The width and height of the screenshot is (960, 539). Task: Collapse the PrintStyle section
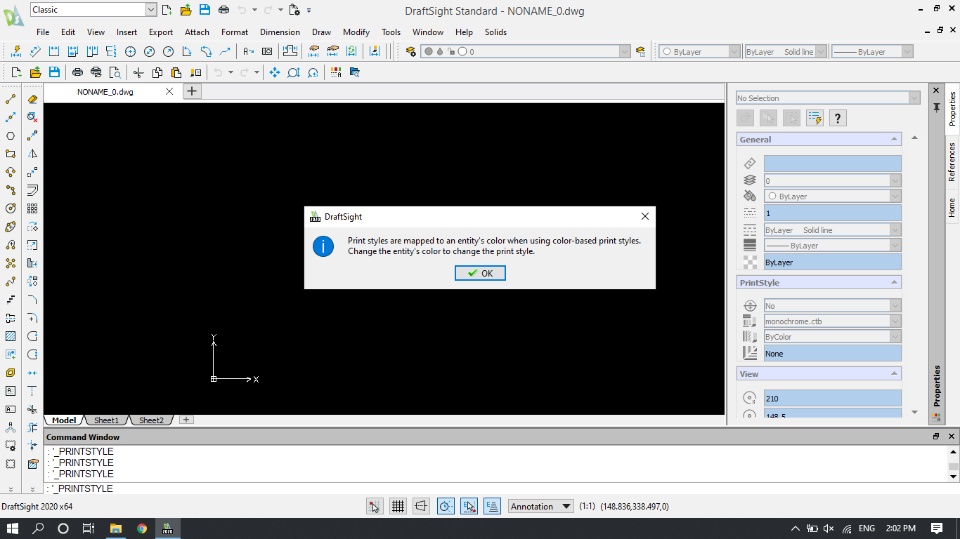(x=894, y=282)
